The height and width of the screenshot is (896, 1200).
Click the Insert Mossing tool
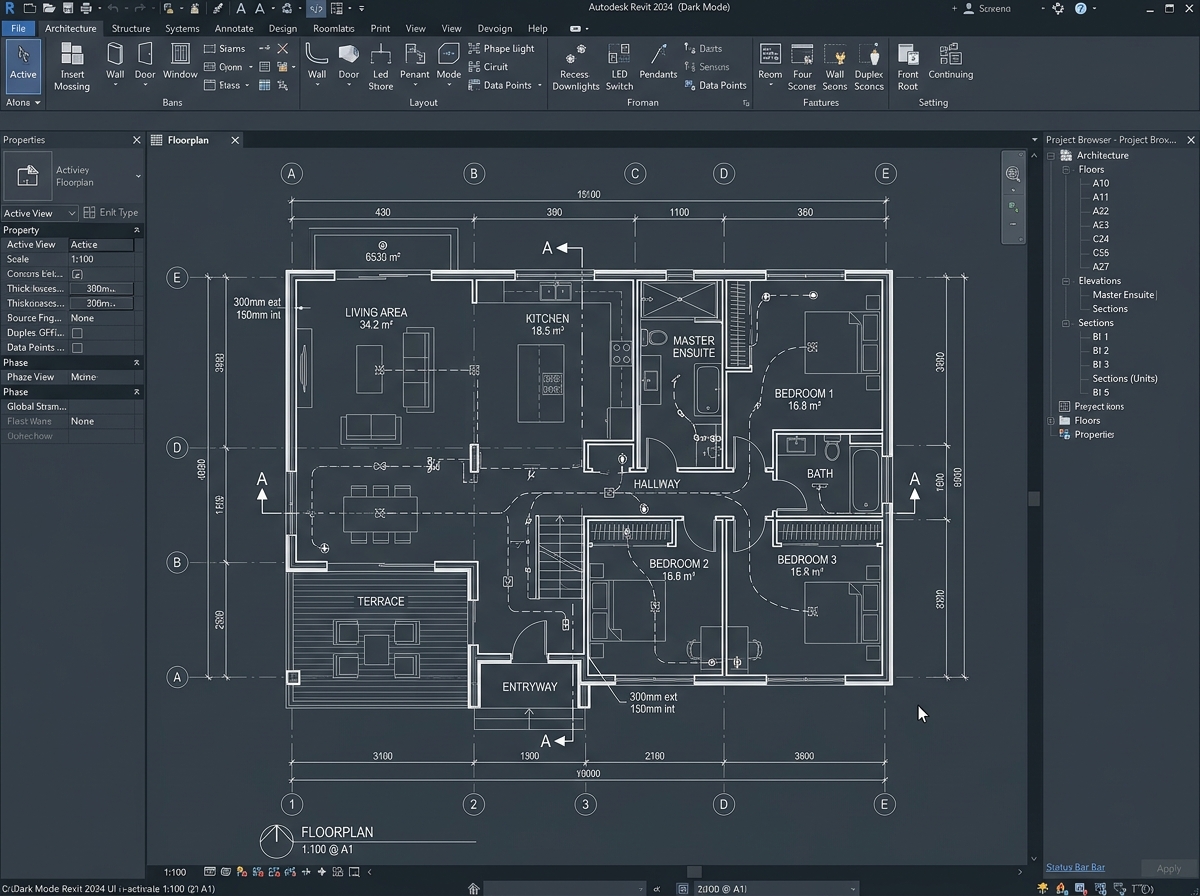72,66
